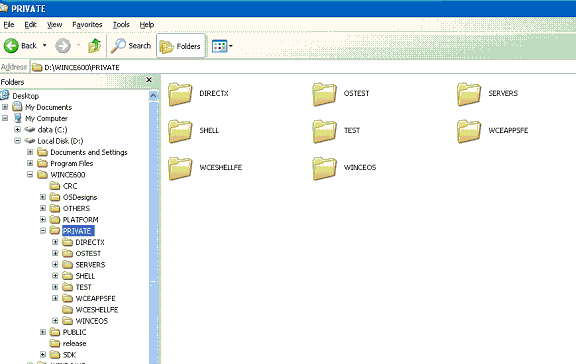The image size is (576, 364).
Task: Click the Folders pane scrollbar thumb
Action: coord(154,233)
